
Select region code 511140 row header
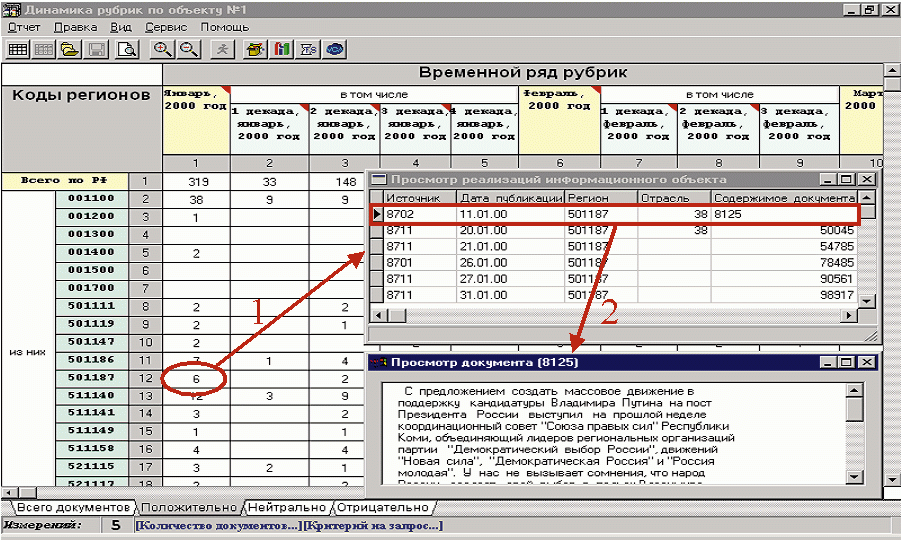click(92, 396)
